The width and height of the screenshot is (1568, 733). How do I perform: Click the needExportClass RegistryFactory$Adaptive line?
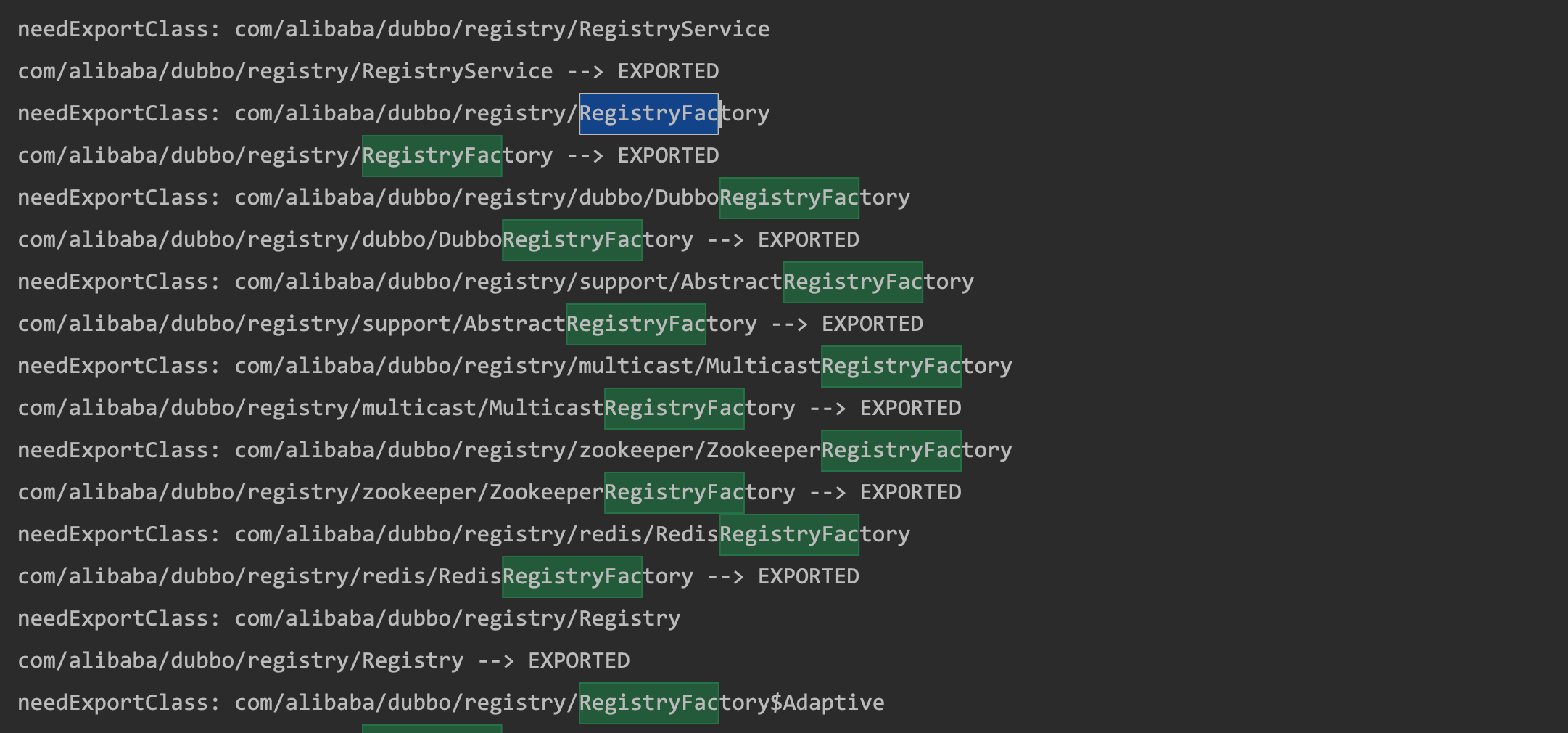(x=451, y=703)
